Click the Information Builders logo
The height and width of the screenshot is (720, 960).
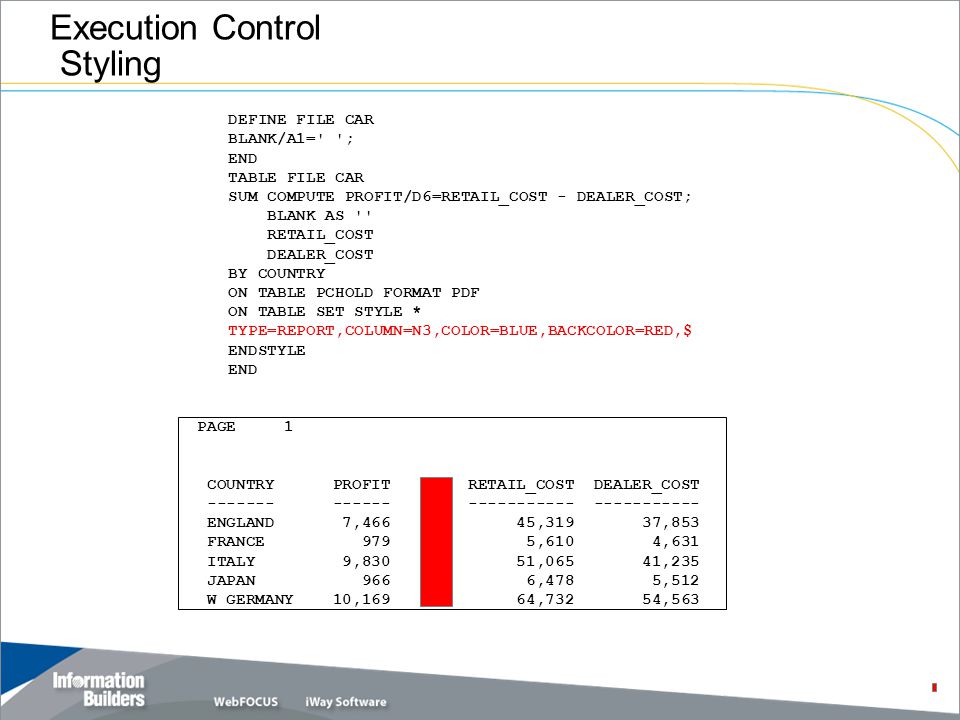coord(99,689)
